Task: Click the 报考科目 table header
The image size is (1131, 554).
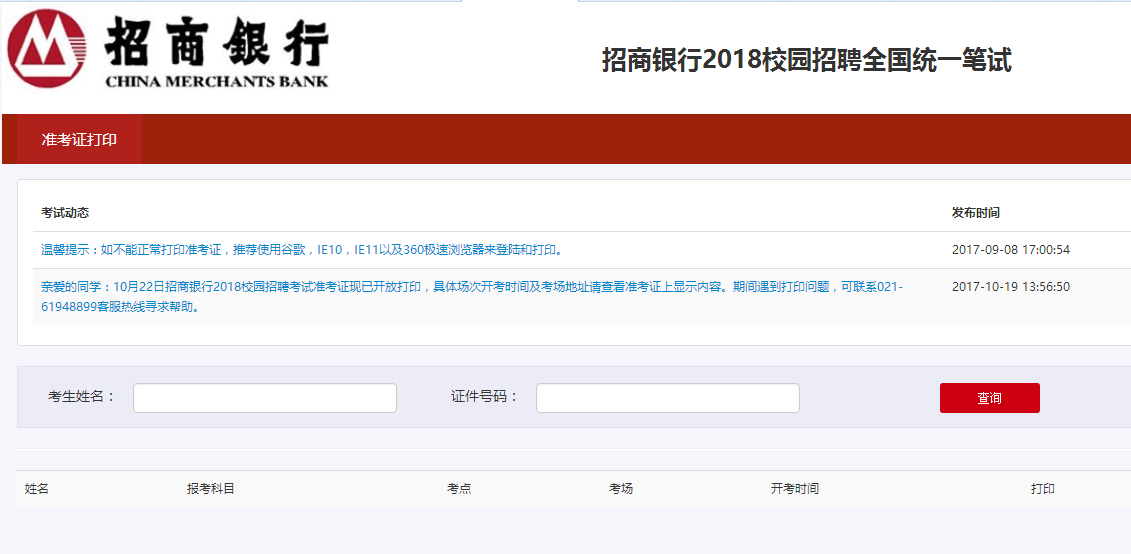Action: [211, 488]
